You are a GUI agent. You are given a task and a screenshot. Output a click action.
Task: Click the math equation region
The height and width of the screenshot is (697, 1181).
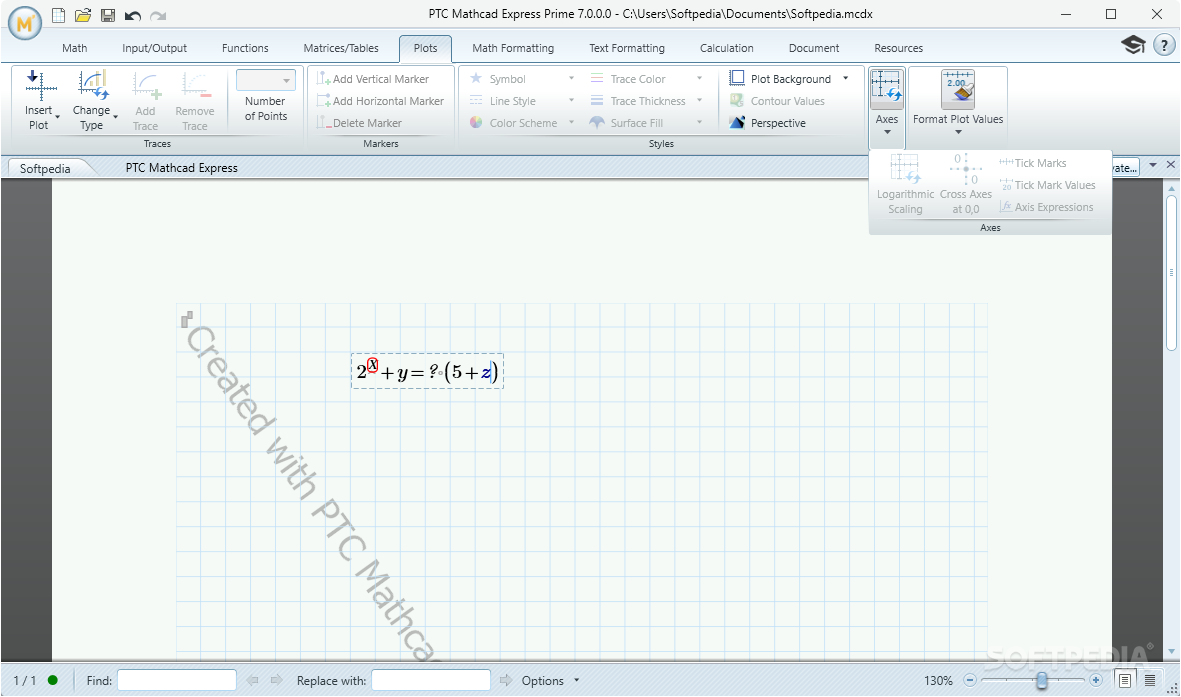[x=427, y=371]
